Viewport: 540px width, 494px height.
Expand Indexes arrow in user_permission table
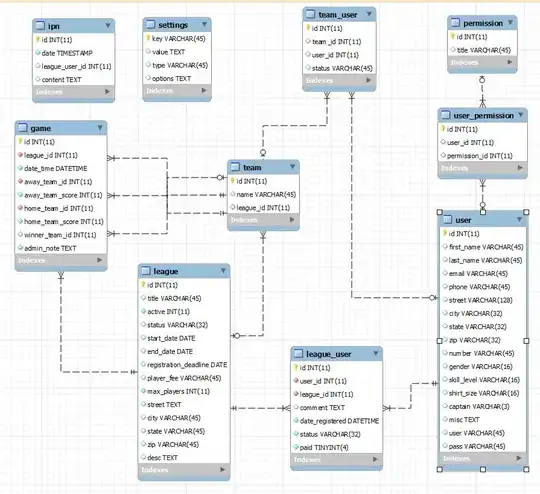point(520,168)
